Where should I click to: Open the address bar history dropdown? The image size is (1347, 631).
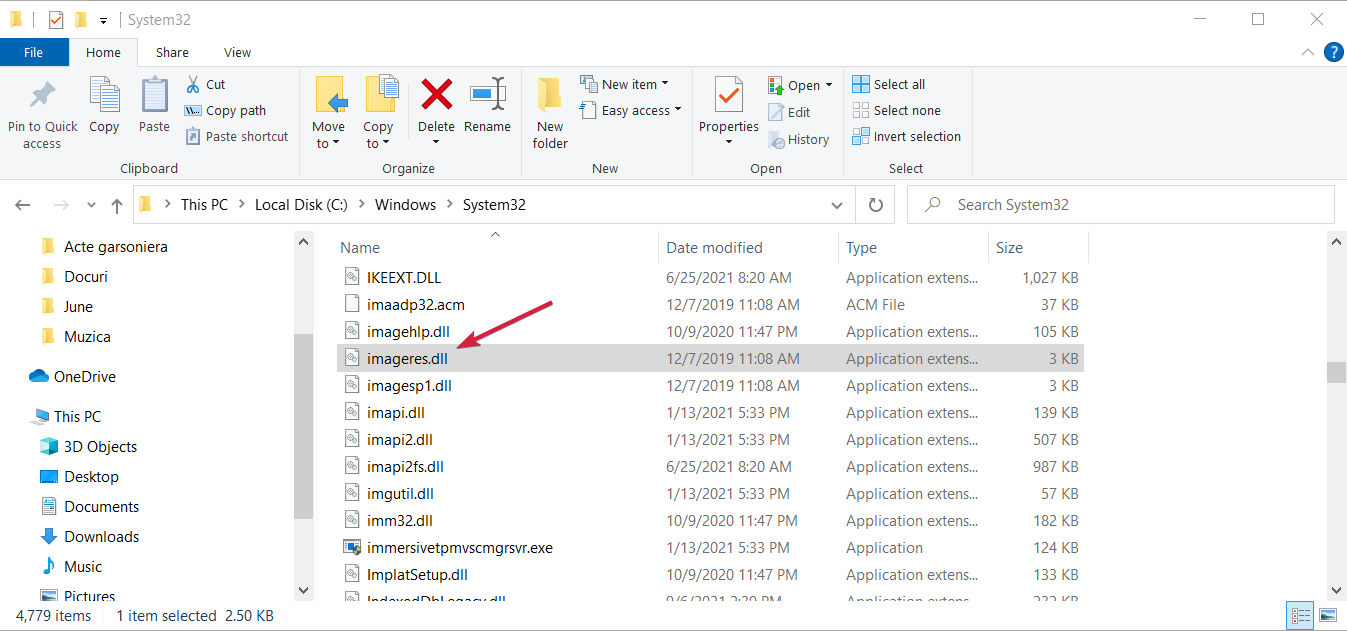coord(837,205)
